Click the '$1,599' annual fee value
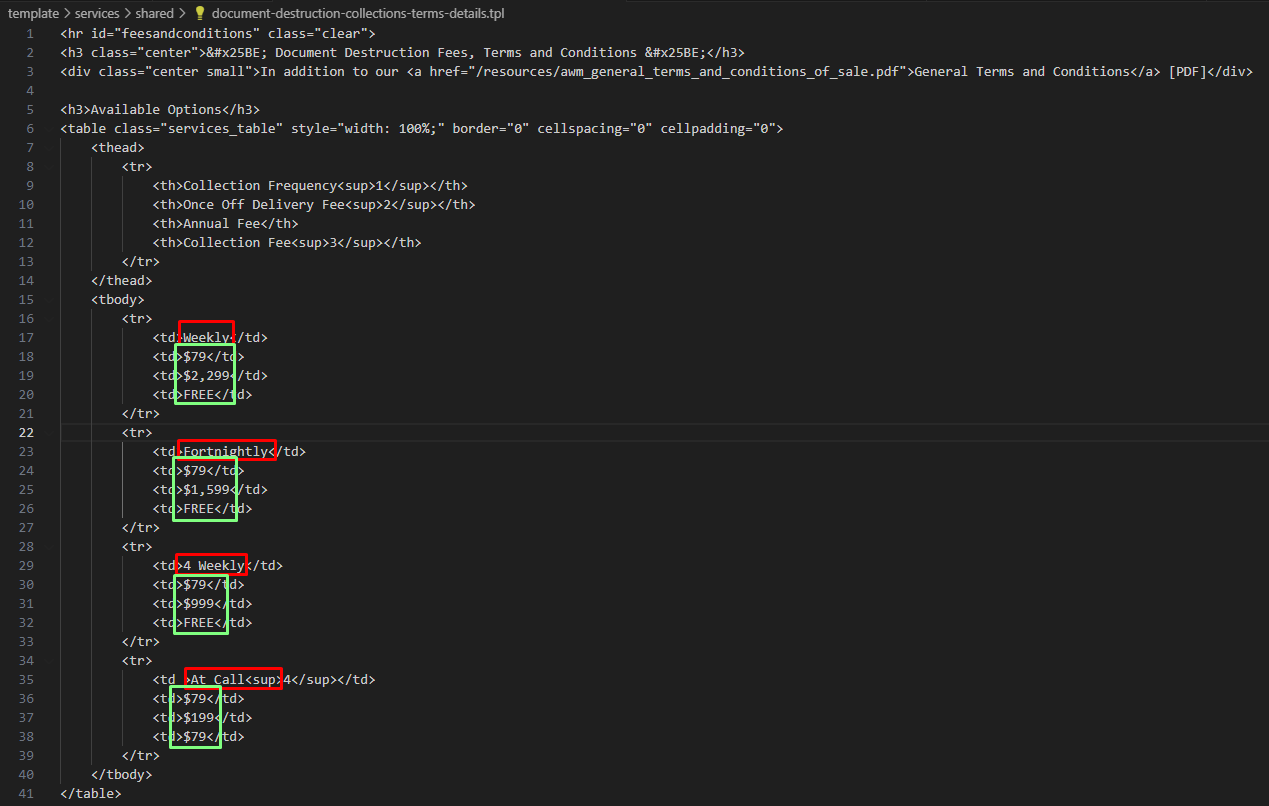Screen dimensions: 1269x806 (207, 489)
